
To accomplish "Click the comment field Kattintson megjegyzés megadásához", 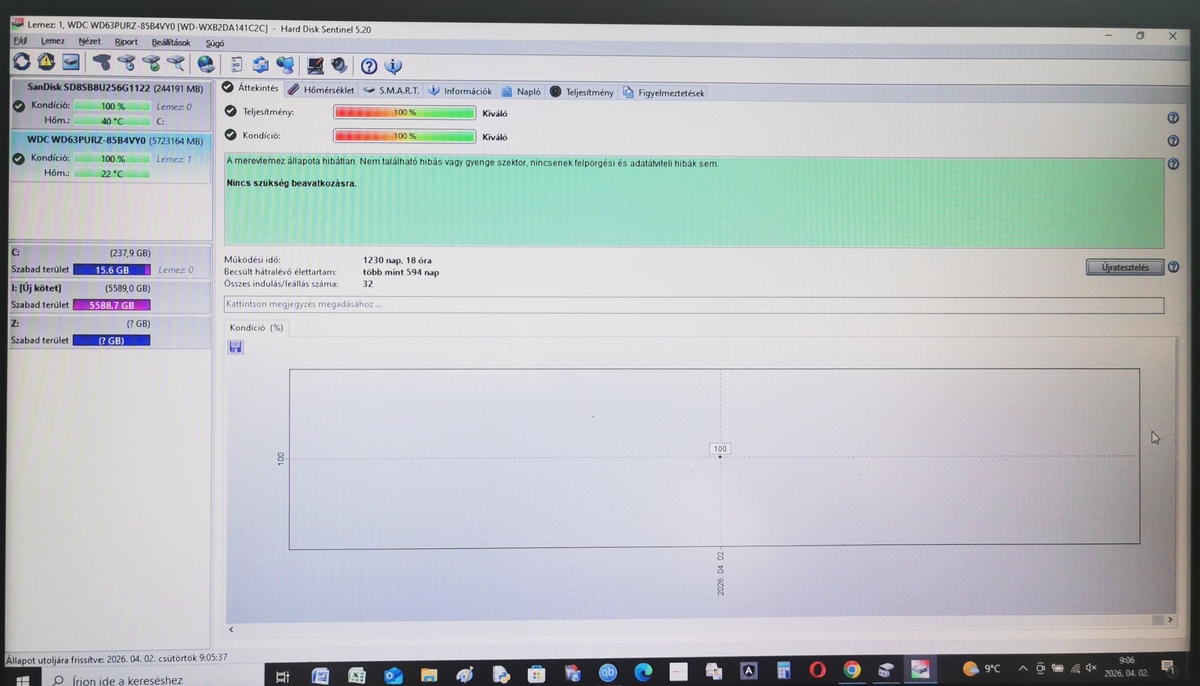I will 693,304.
